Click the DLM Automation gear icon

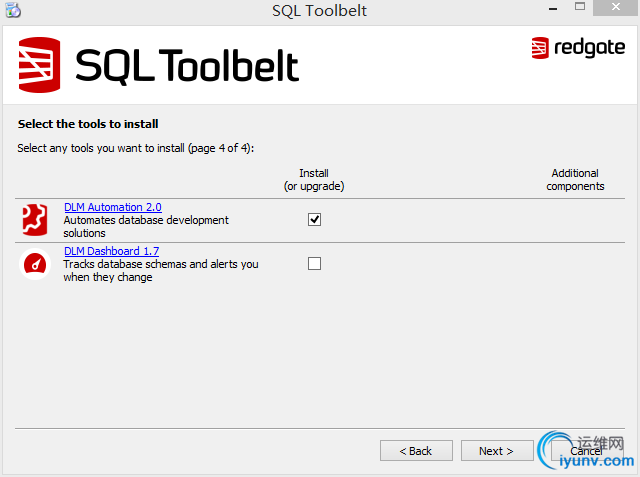[35, 220]
